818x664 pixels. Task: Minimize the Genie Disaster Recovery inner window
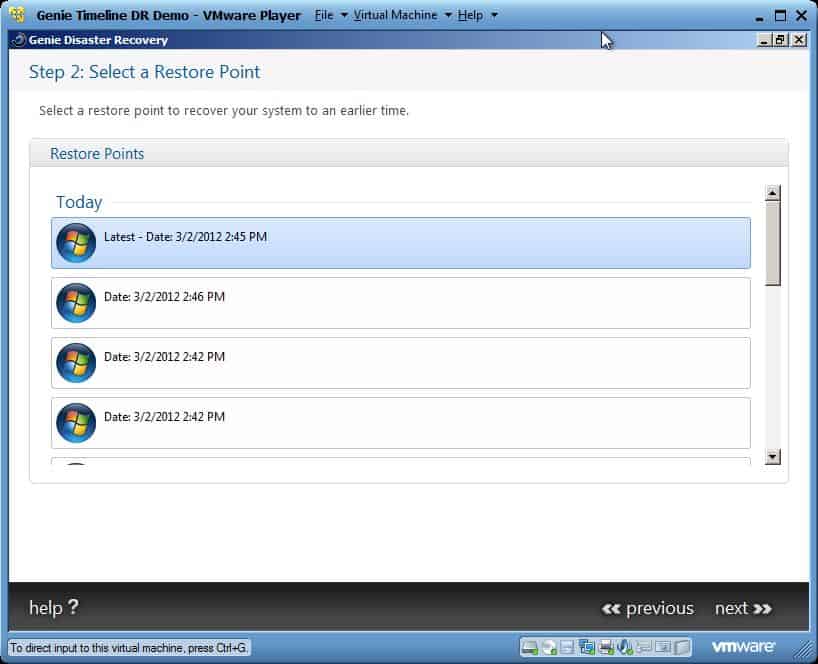tap(764, 40)
